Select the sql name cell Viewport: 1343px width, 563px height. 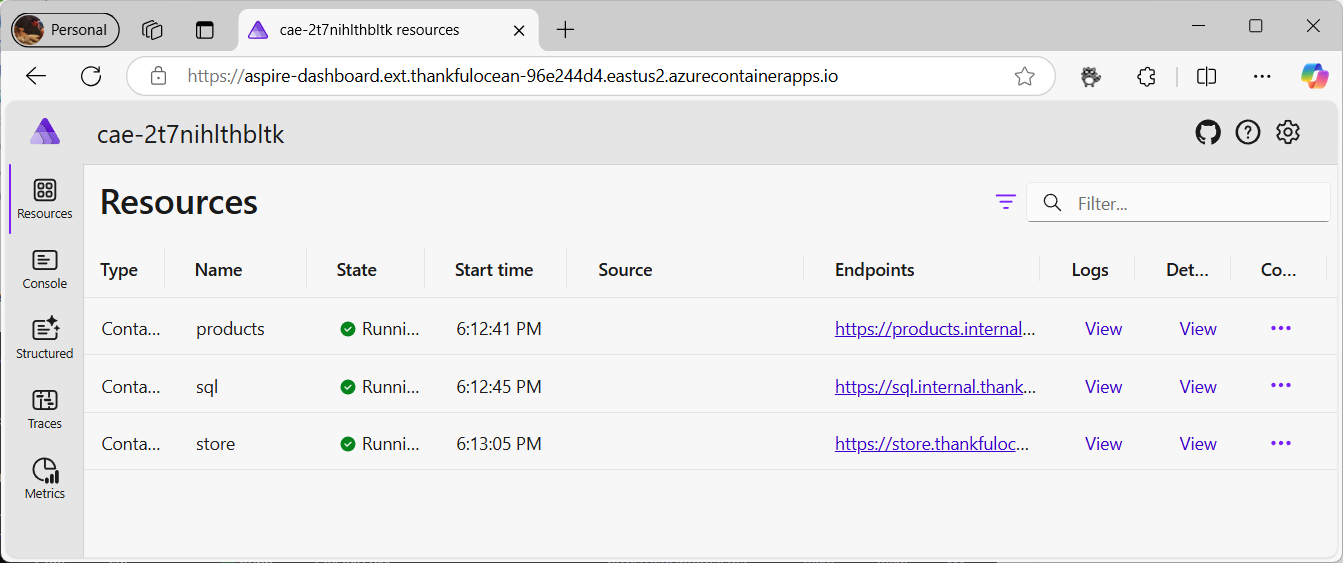207,387
